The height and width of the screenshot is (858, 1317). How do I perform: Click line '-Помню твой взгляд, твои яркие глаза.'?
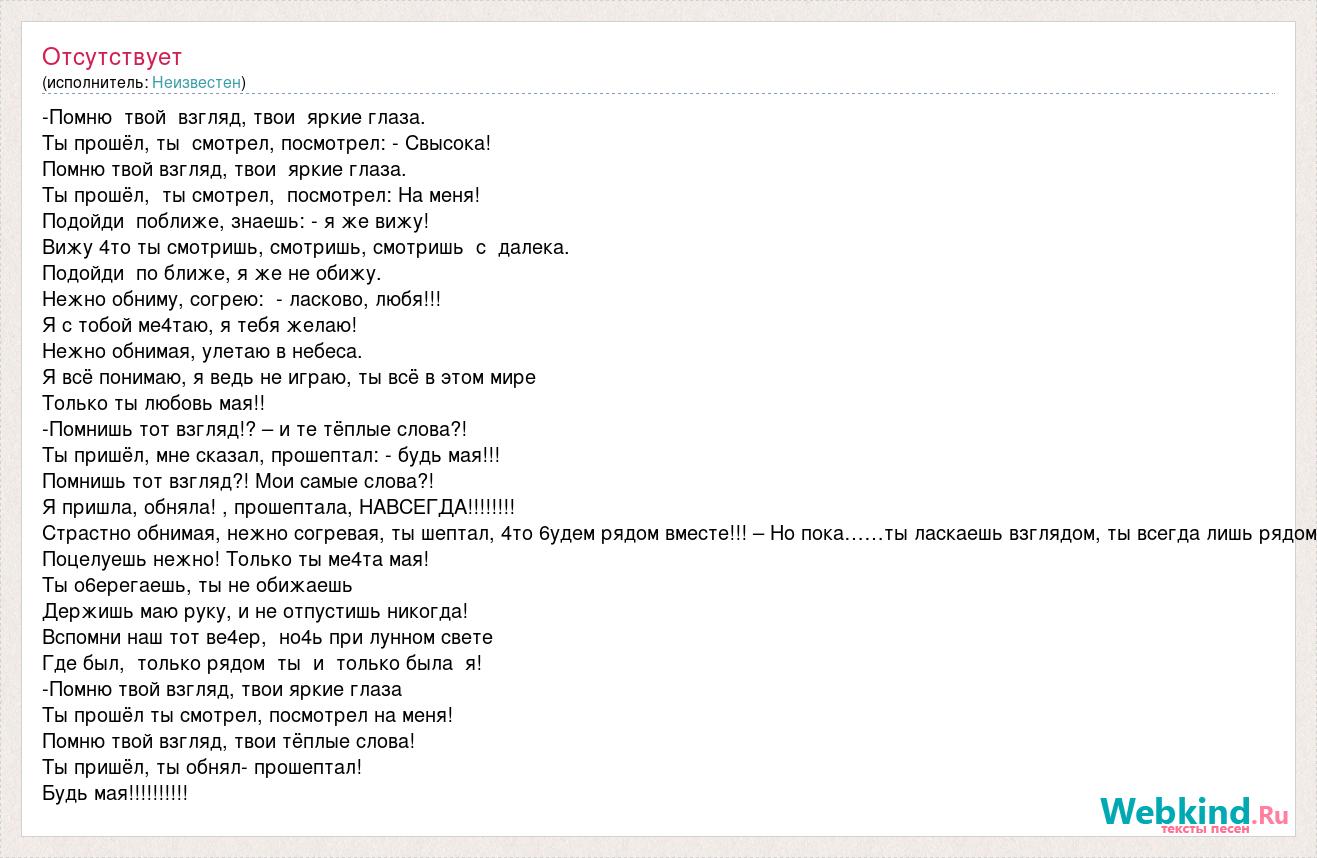click(x=234, y=117)
